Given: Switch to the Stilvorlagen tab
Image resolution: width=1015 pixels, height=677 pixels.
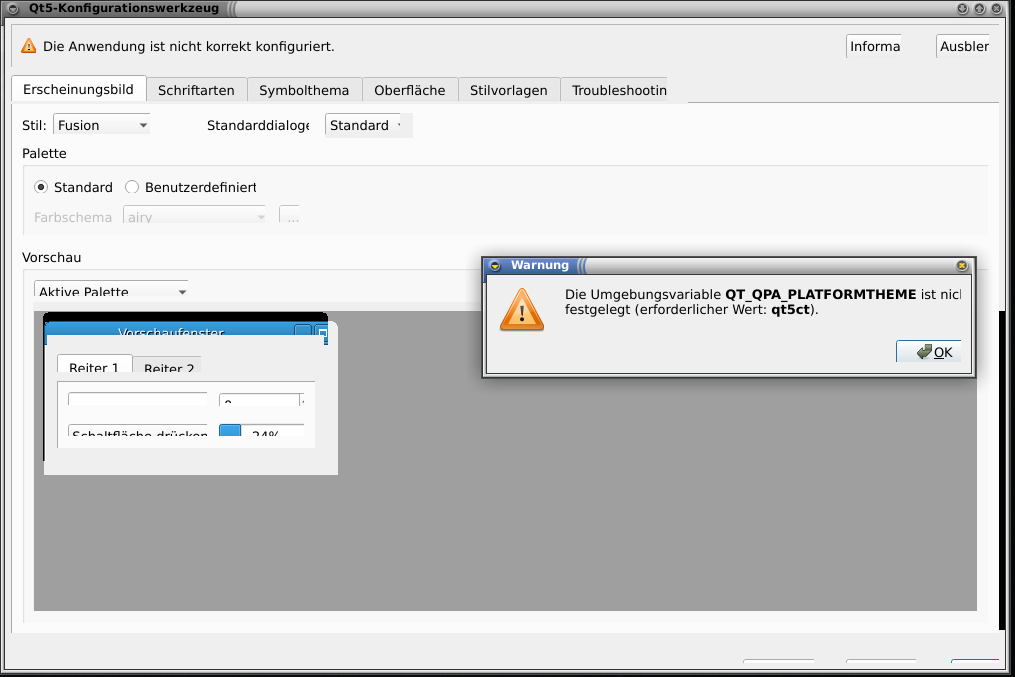Looking at the screenshot, I should (x=508, y=90).
